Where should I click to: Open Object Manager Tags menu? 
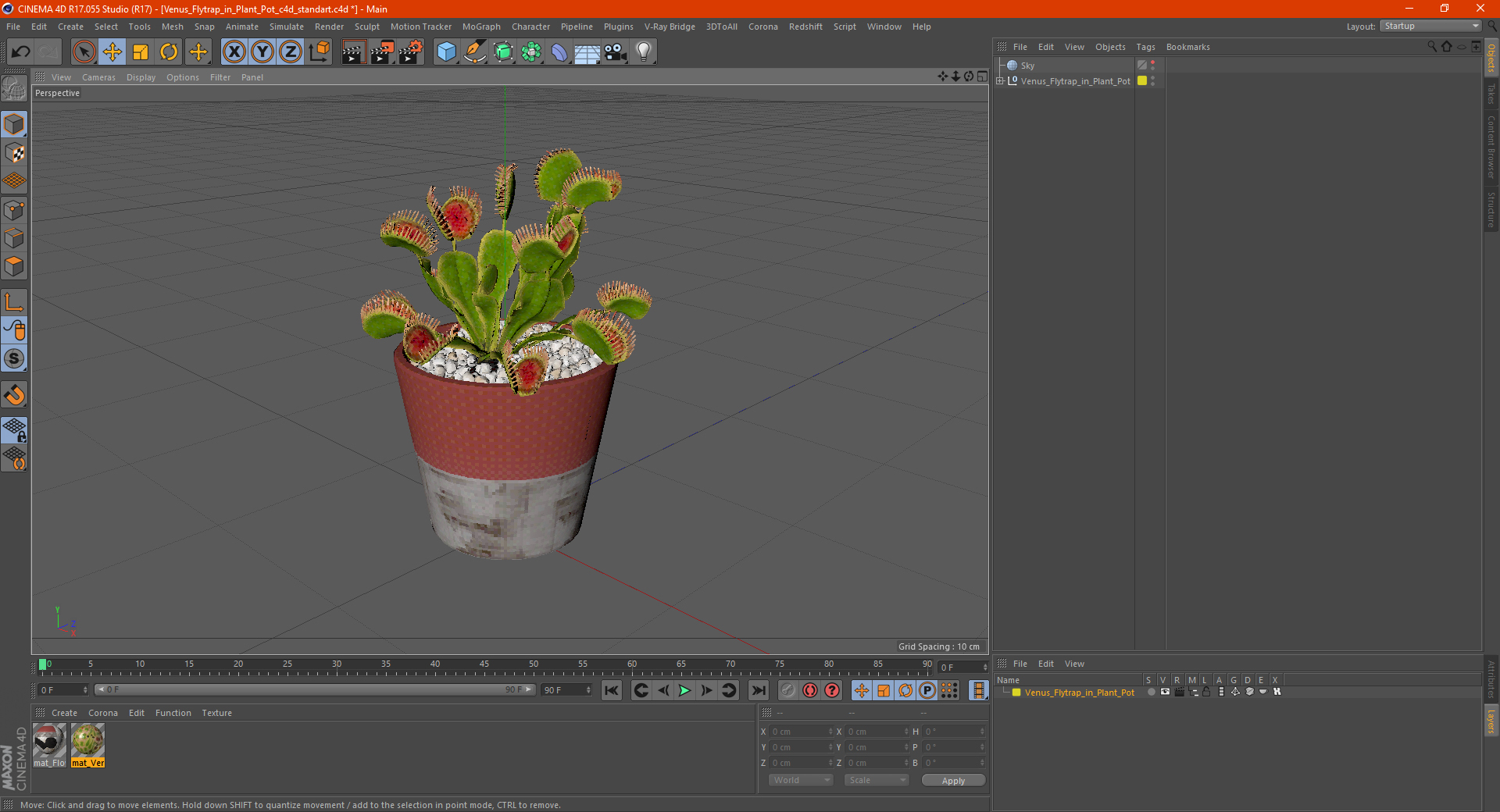[x=1145, y=47]
